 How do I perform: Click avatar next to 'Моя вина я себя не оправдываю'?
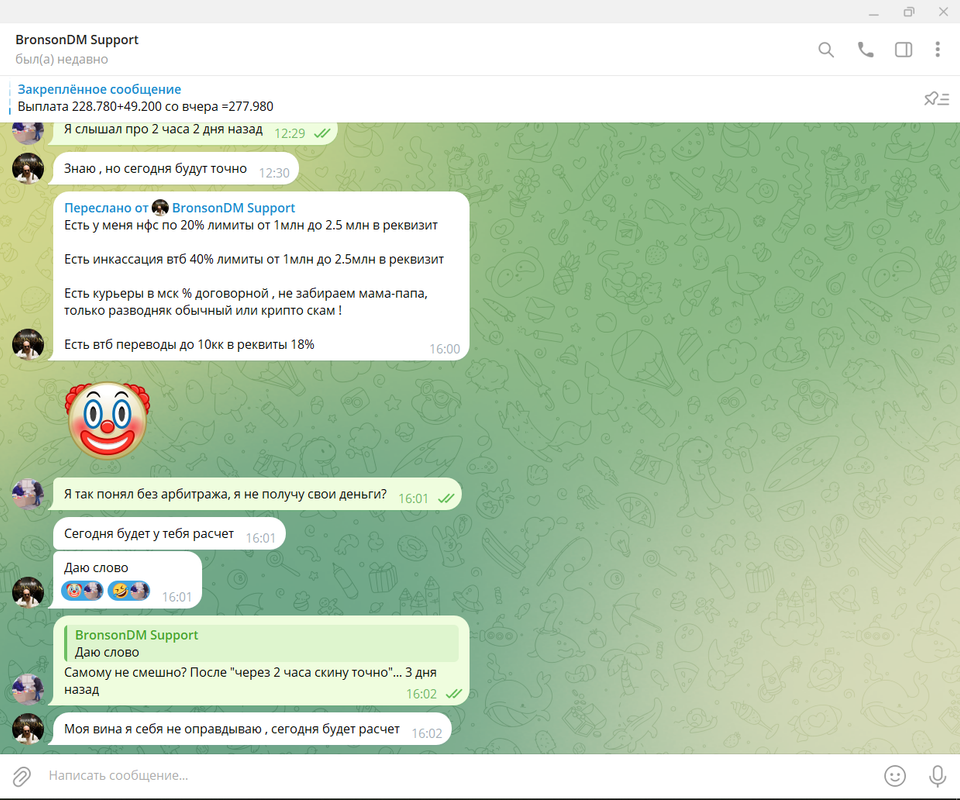coord(28,728)
